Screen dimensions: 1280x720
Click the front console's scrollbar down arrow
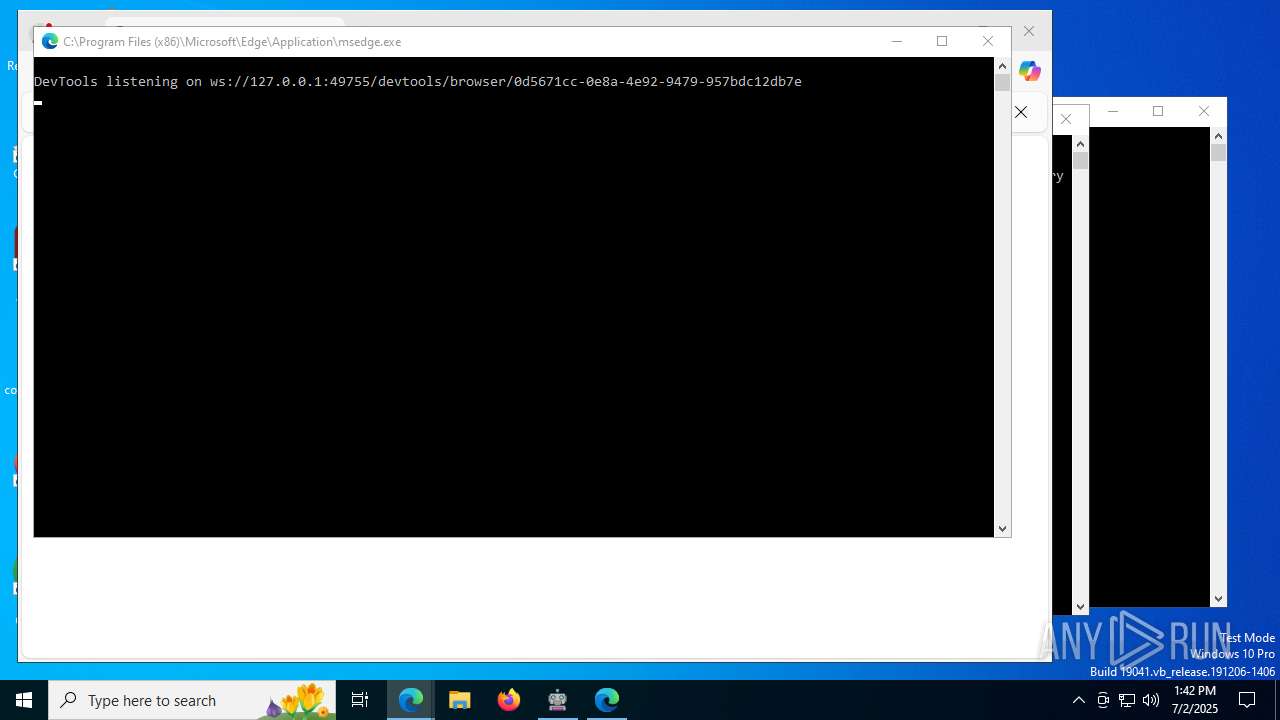(1002, 529)
